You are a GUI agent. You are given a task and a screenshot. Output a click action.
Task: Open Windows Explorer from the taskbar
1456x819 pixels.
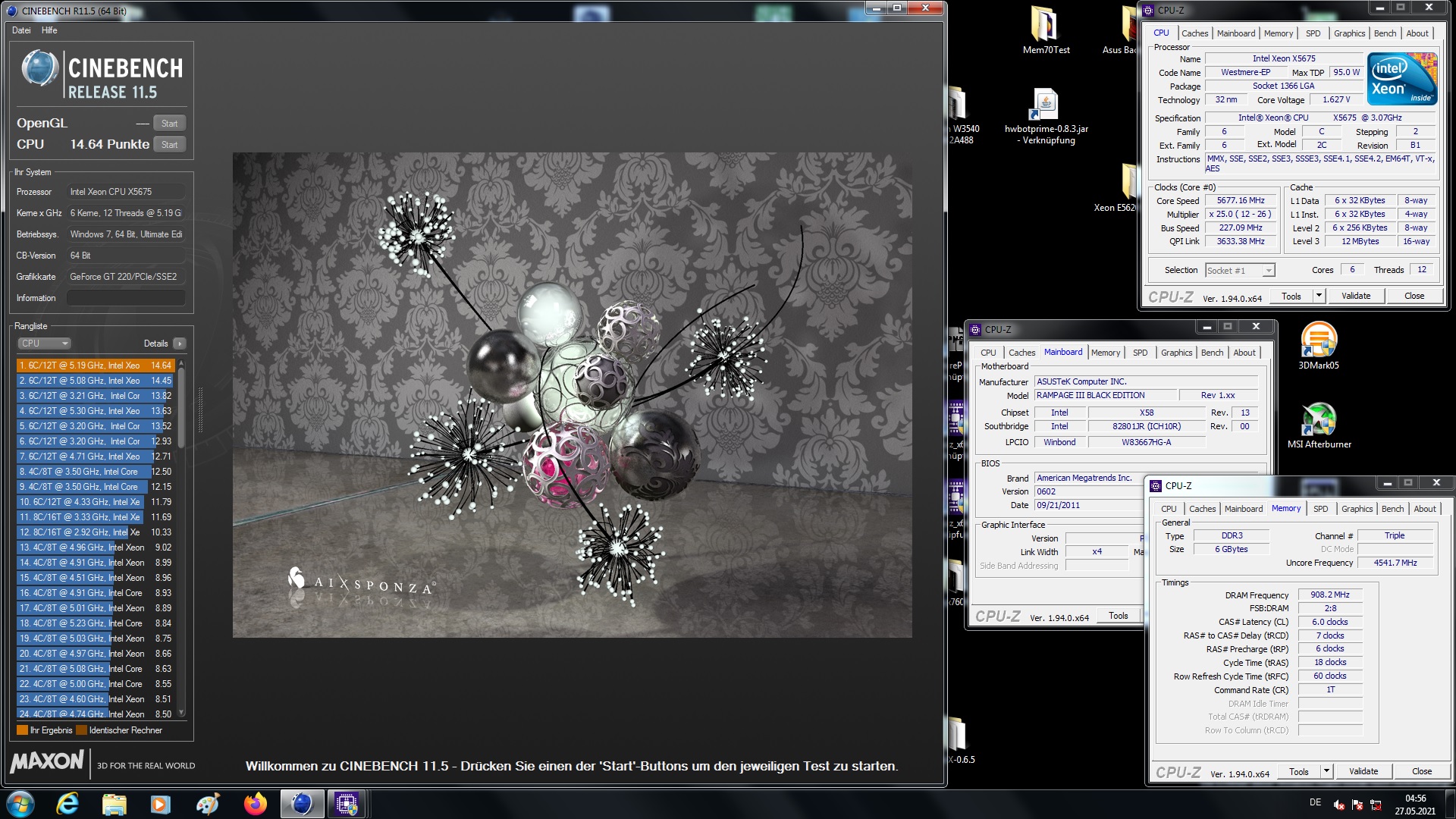coord(115,804)
